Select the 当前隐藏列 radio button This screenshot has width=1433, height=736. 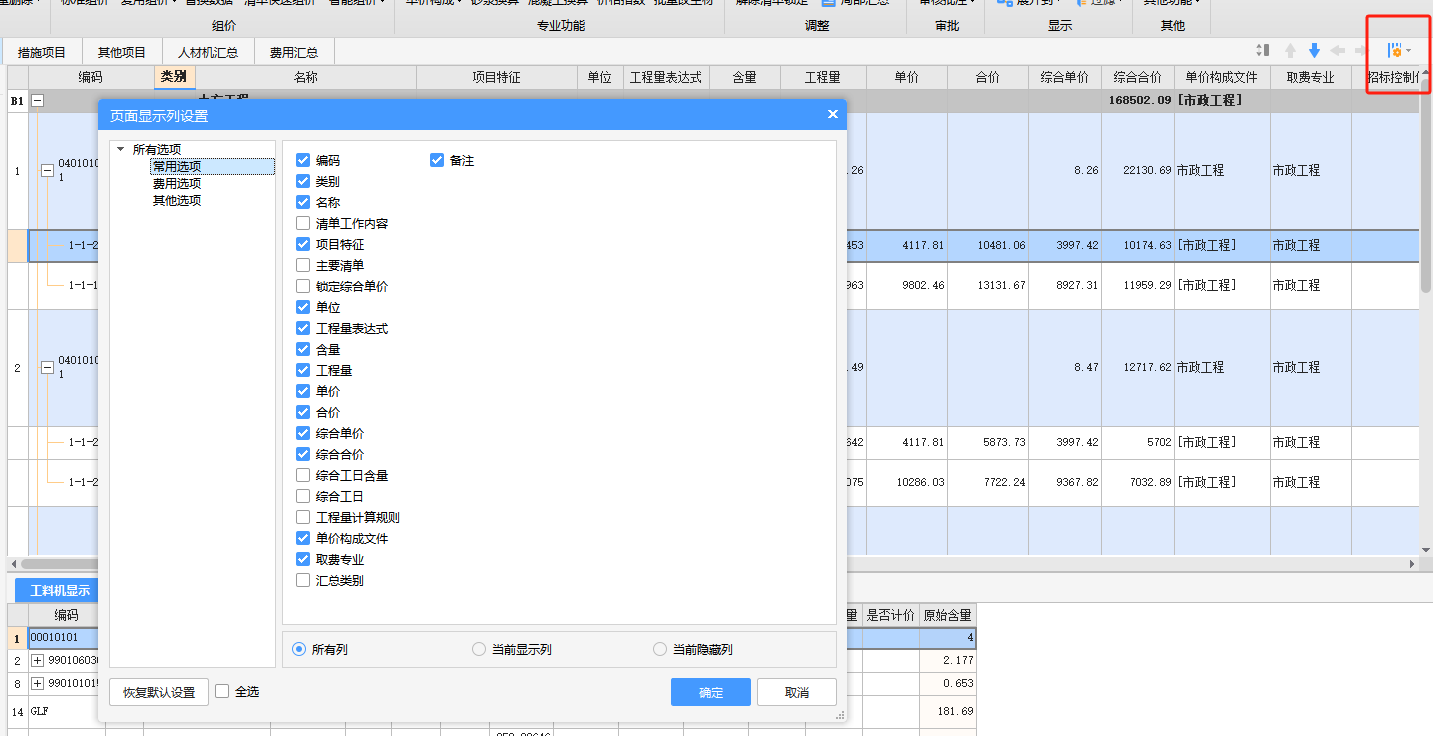[x=660, y=649]
